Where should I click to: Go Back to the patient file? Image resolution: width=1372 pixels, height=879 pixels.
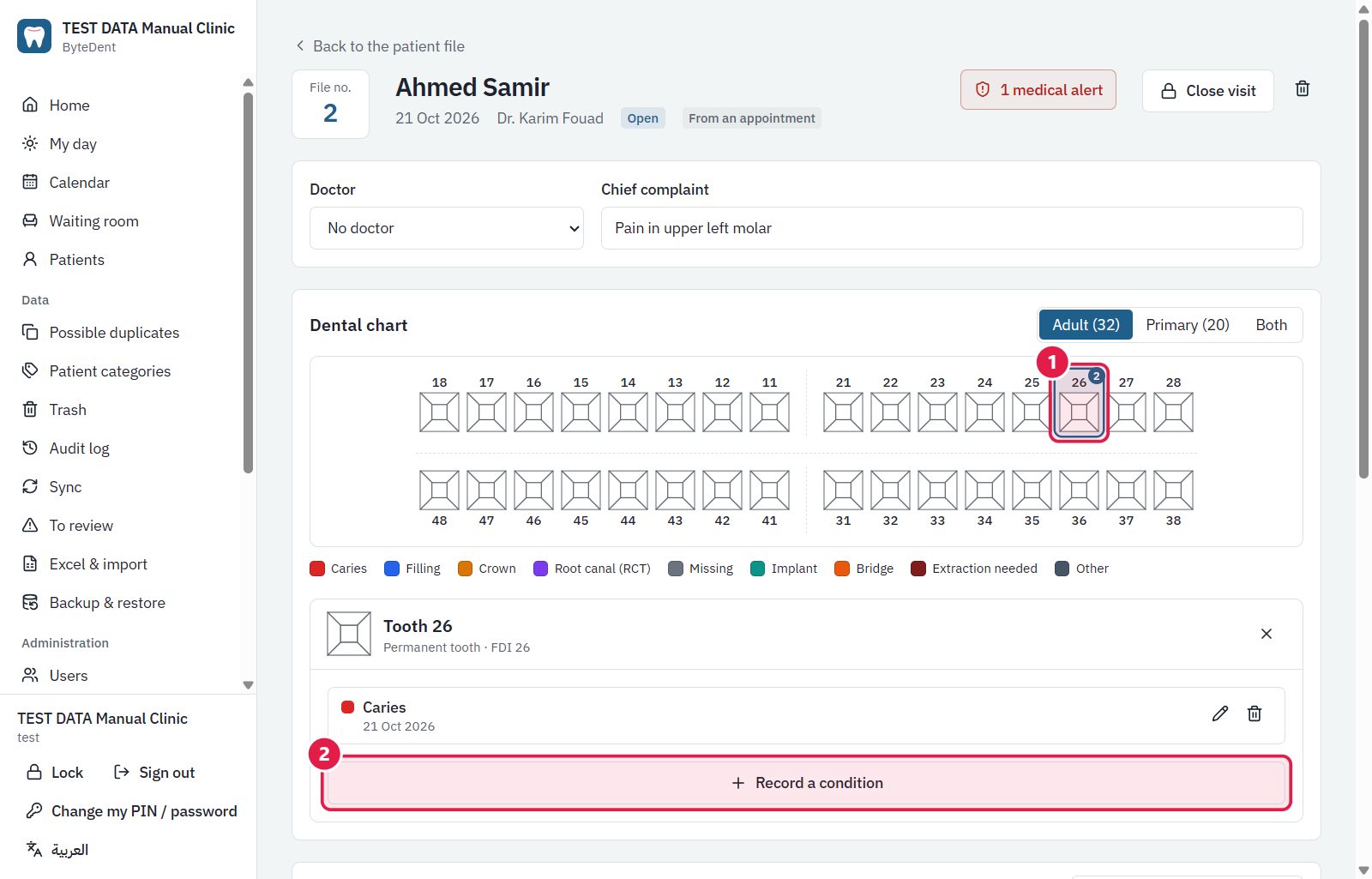(x=380, y=46)
